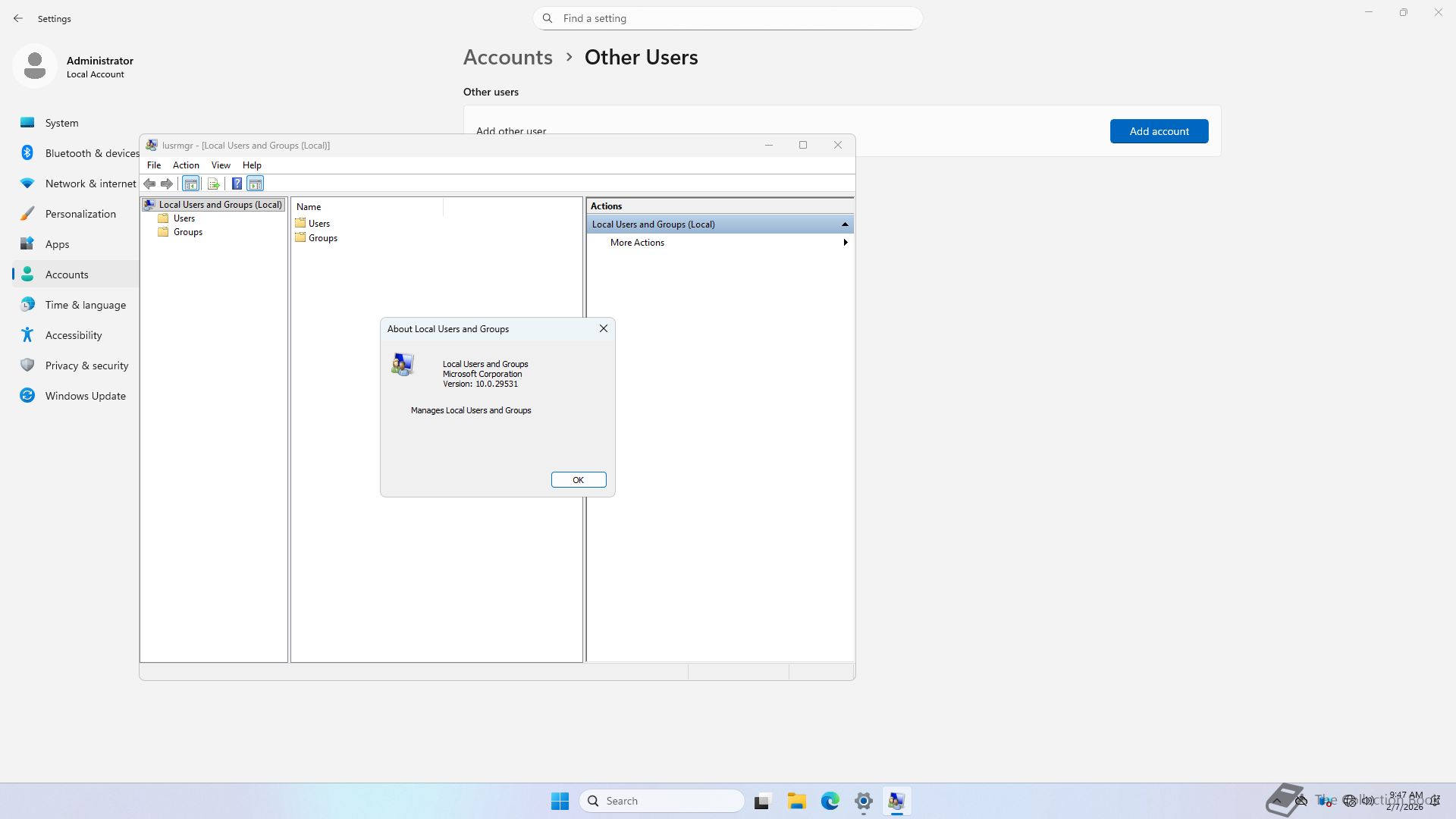
Task: Click the Forward arrow in lusrmgr toolbar
Action: point(167,184)
